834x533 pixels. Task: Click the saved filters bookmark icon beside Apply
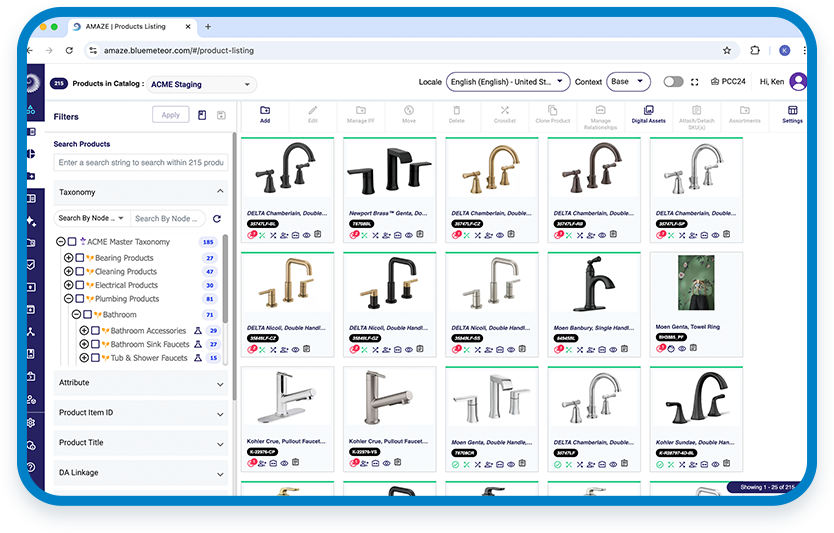(202, 115)
